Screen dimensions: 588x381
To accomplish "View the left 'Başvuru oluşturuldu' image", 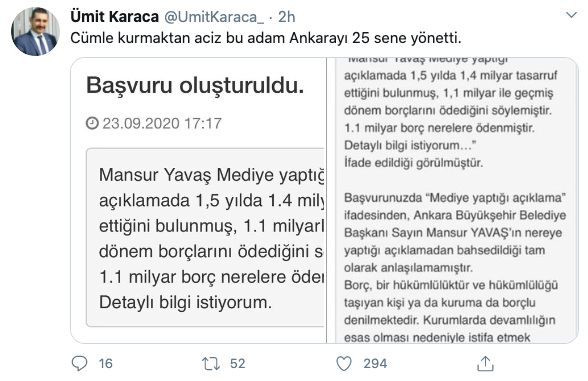I will coord(198,200).
